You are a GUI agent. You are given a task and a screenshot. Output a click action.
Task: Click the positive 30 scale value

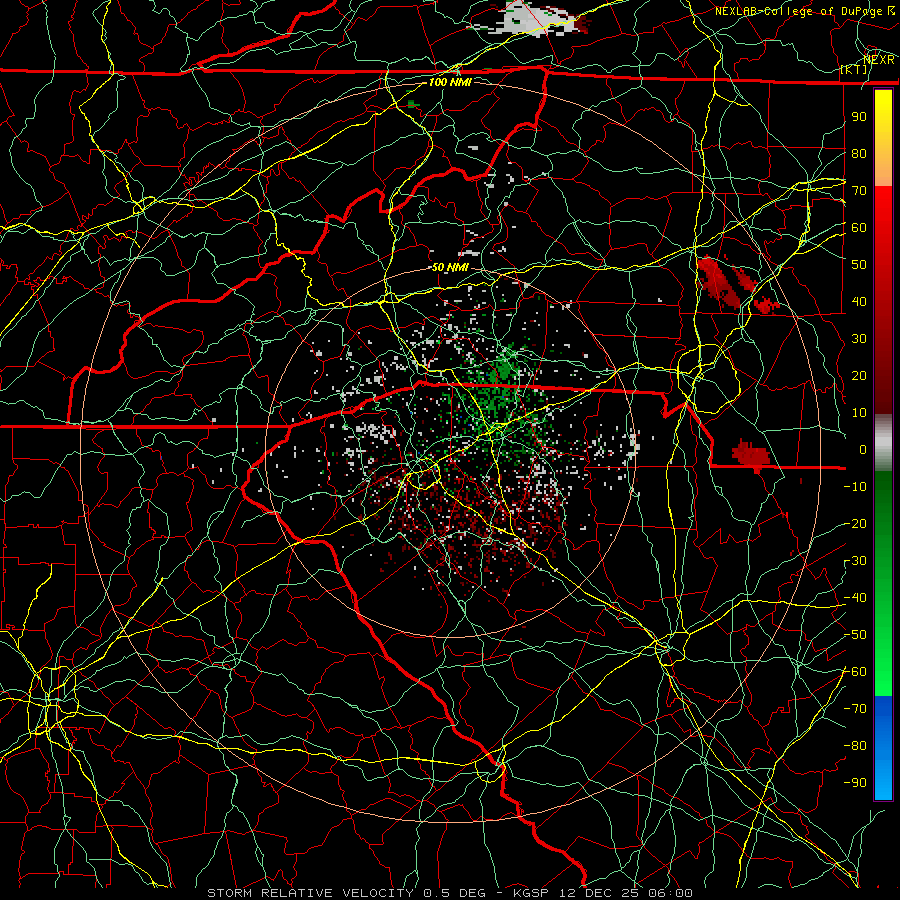coord(859,339)
